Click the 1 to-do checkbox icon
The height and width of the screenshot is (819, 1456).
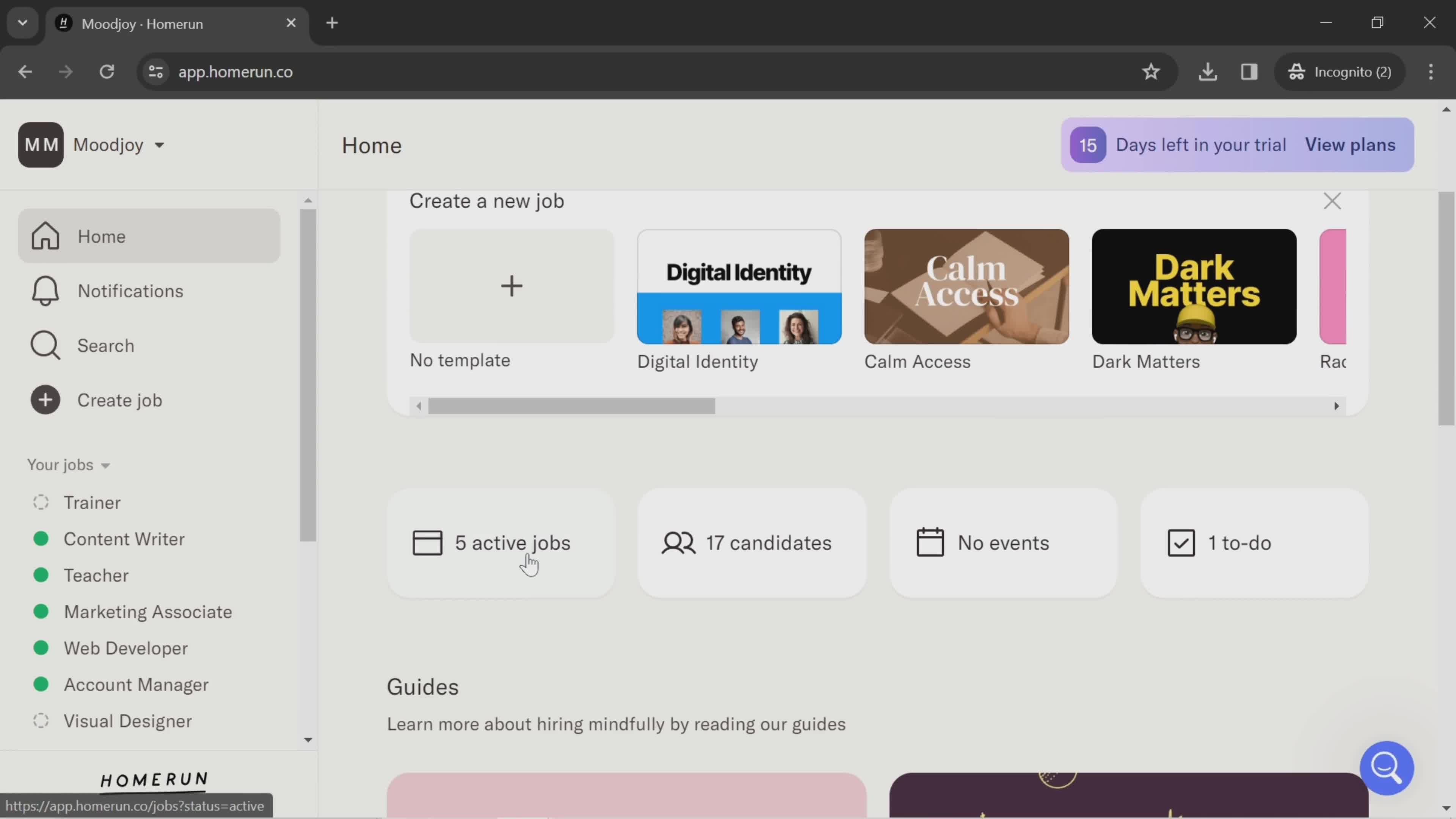click(x=1181, y=542)
